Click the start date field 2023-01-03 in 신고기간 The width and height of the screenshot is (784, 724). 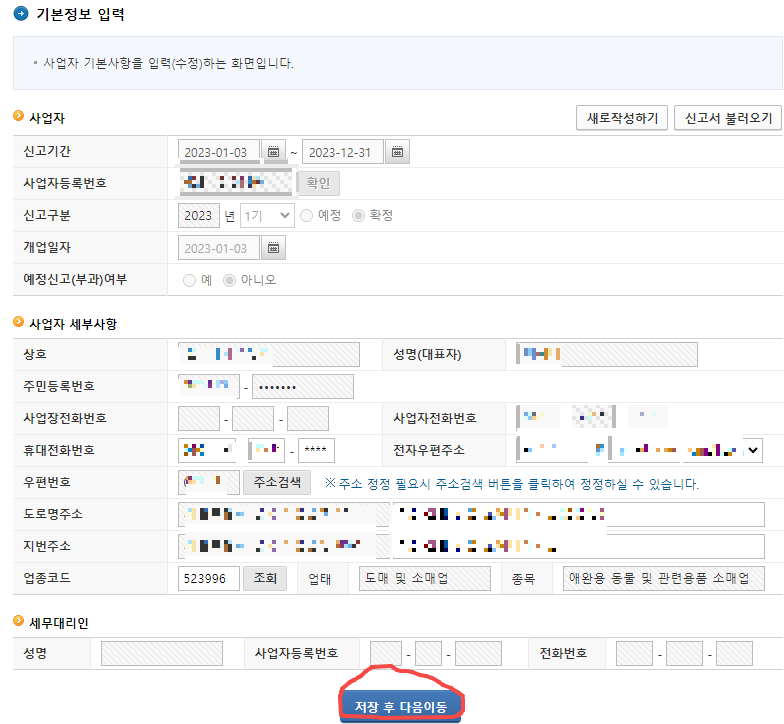[x=219, y=152]
